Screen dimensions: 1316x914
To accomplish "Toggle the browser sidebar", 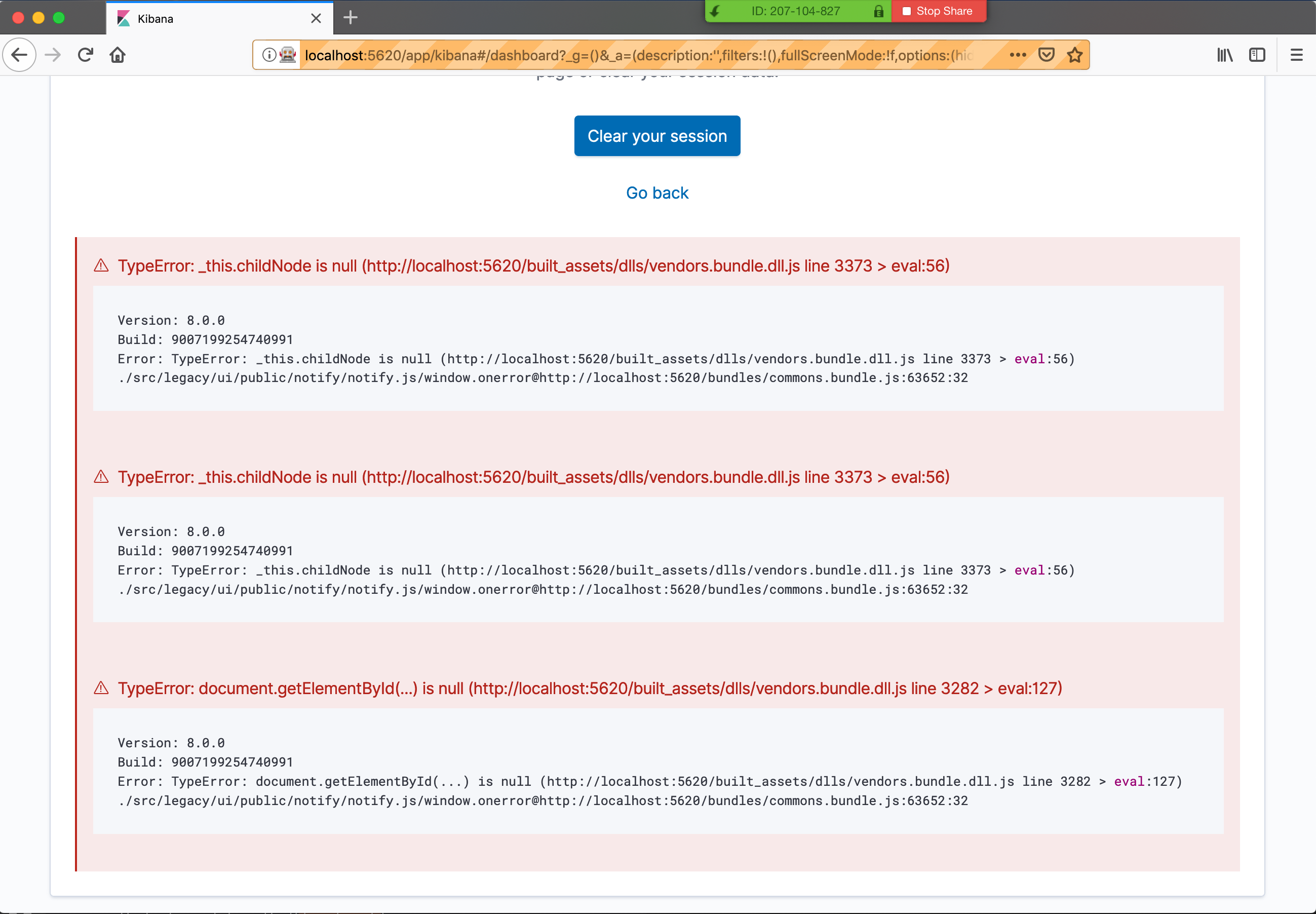I will pyautogui.click(x=1257, y=54).
